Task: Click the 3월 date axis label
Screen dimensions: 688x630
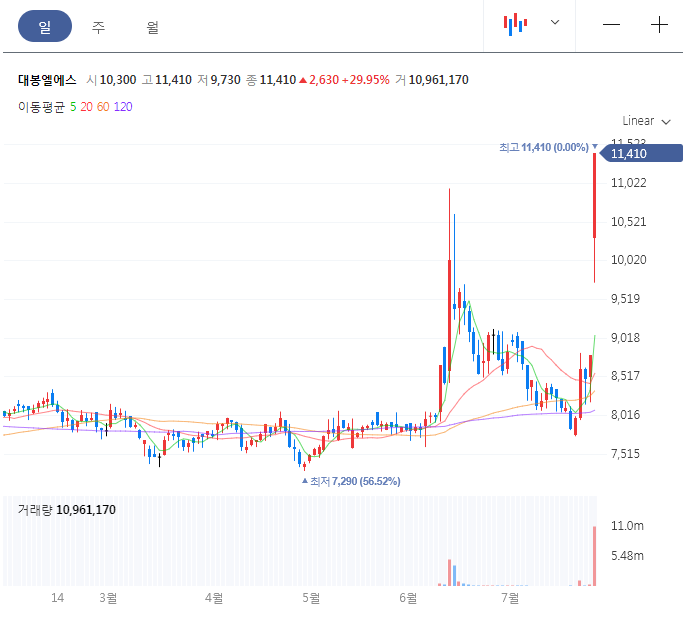Action: click(108, 598)
